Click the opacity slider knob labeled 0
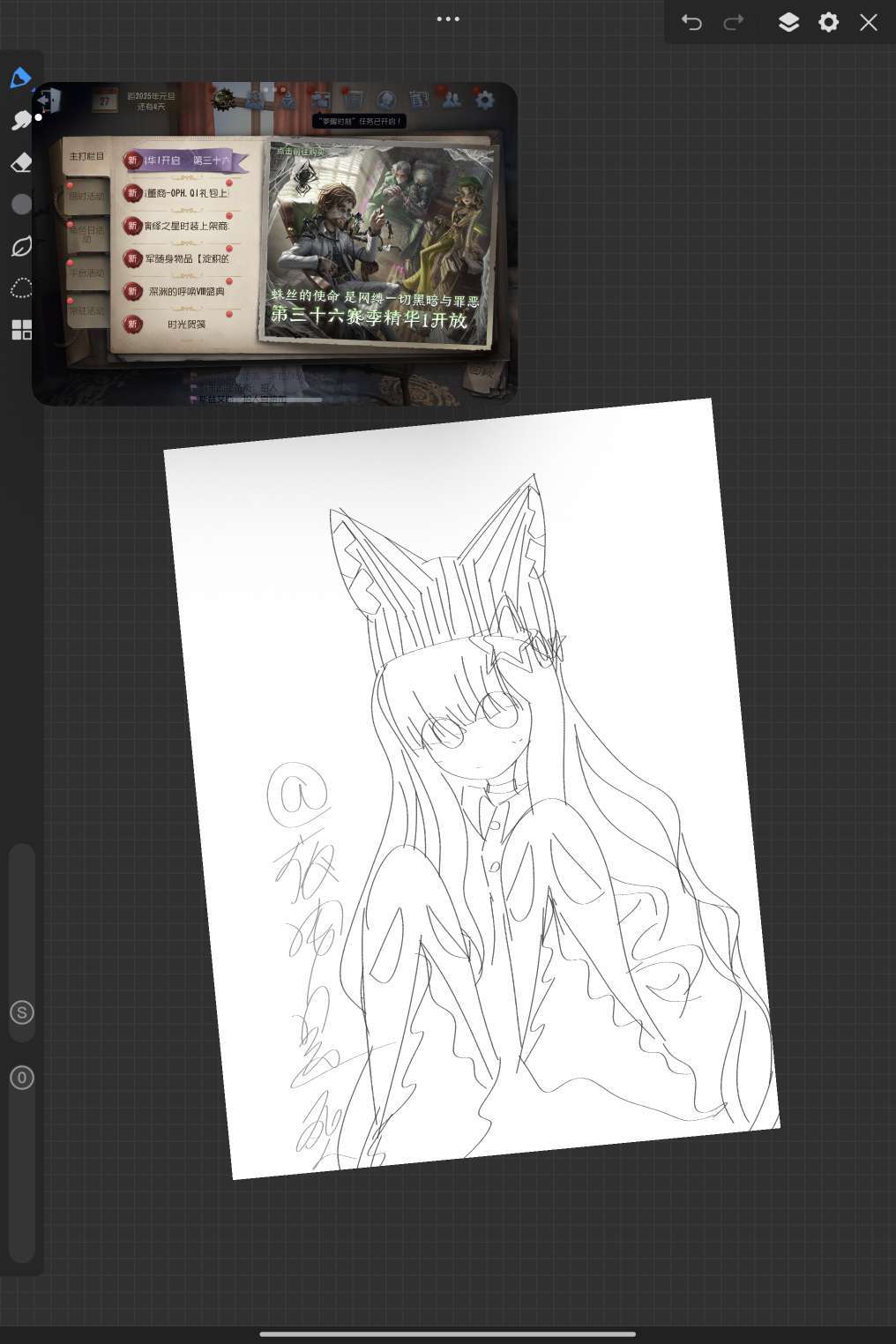This screenshot has height=1344, width=896. click(22, 1078)
